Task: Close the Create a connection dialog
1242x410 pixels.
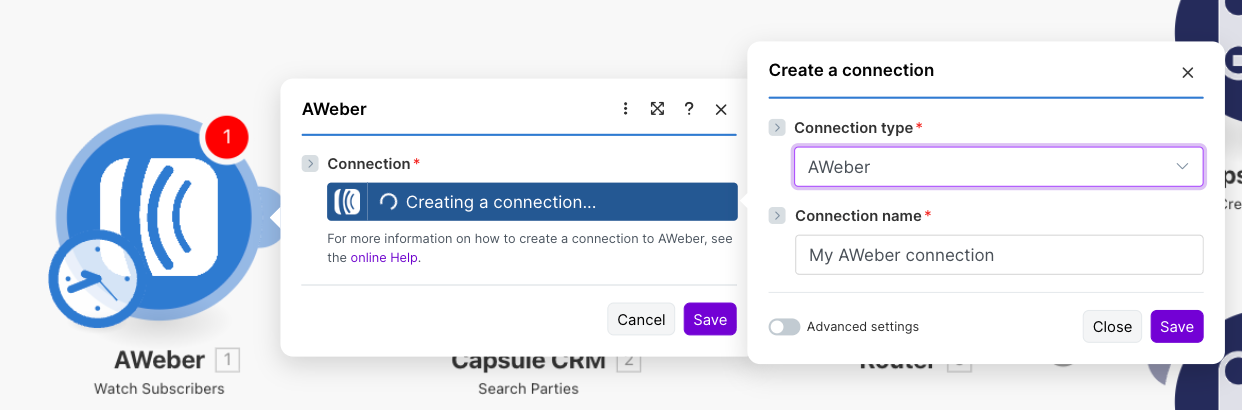Action: [x=1188, y=72]
